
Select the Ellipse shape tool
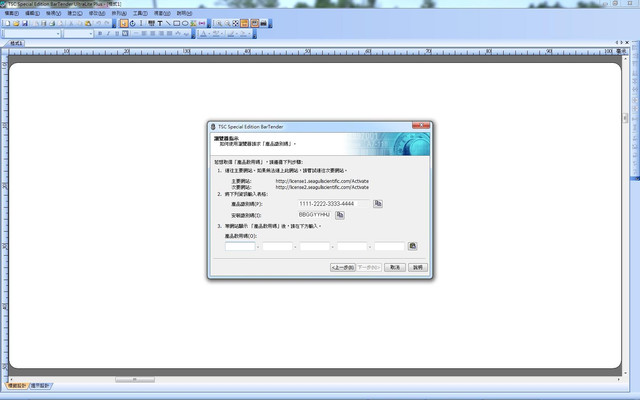185,23
